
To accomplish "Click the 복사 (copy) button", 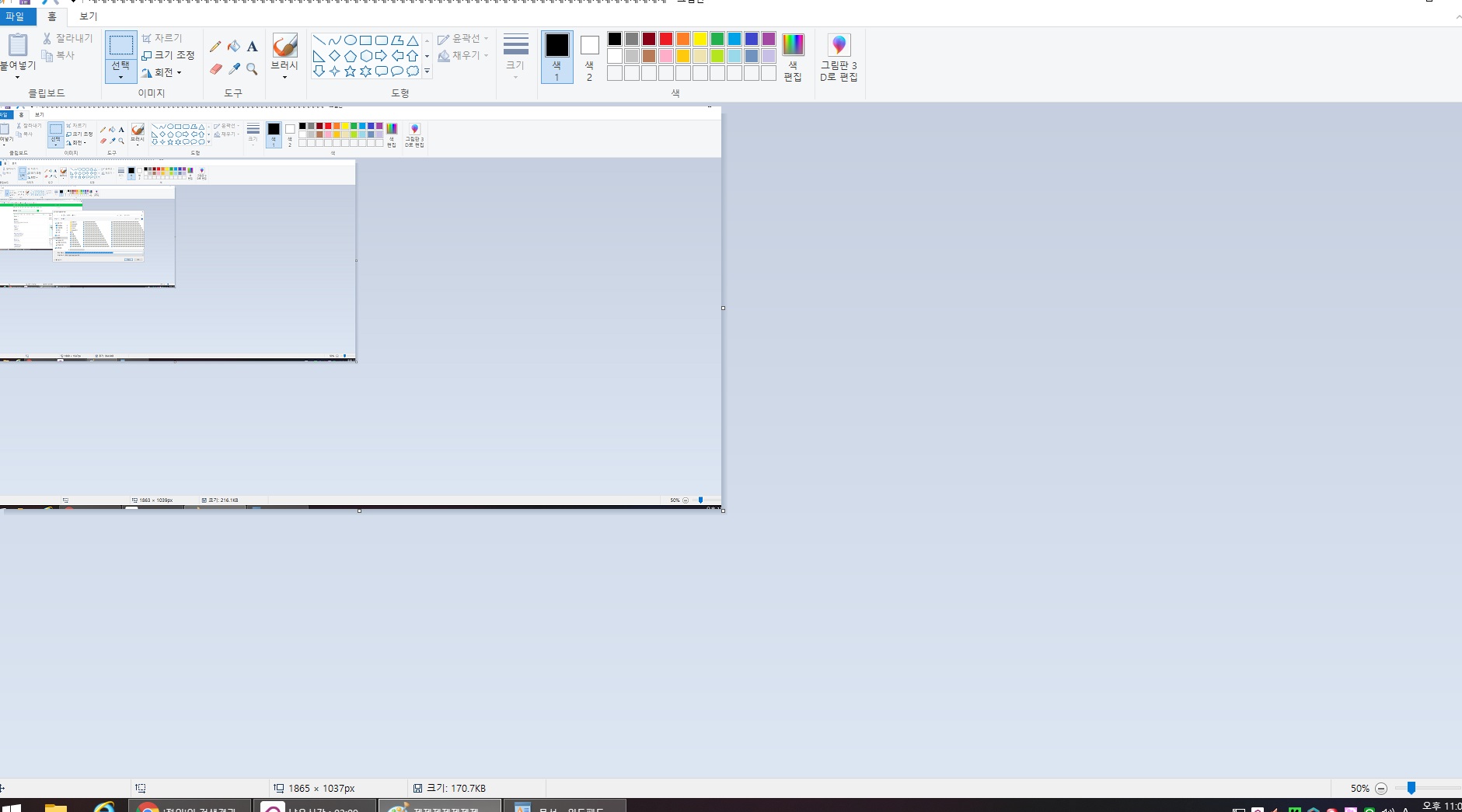I will 59,55.
